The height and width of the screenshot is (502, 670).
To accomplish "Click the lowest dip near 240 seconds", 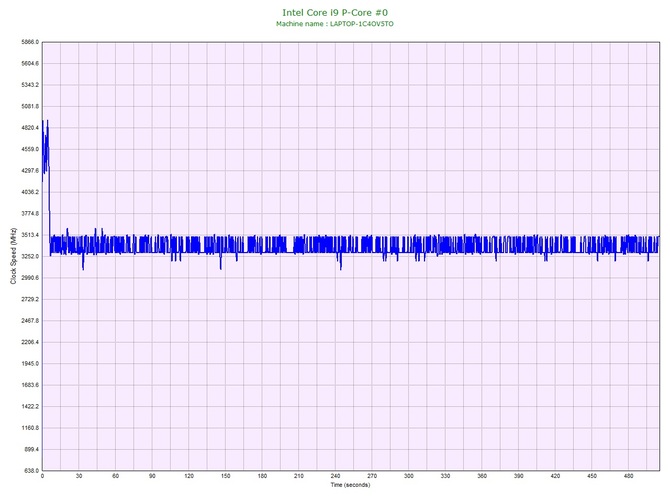I will click(341, 261).
